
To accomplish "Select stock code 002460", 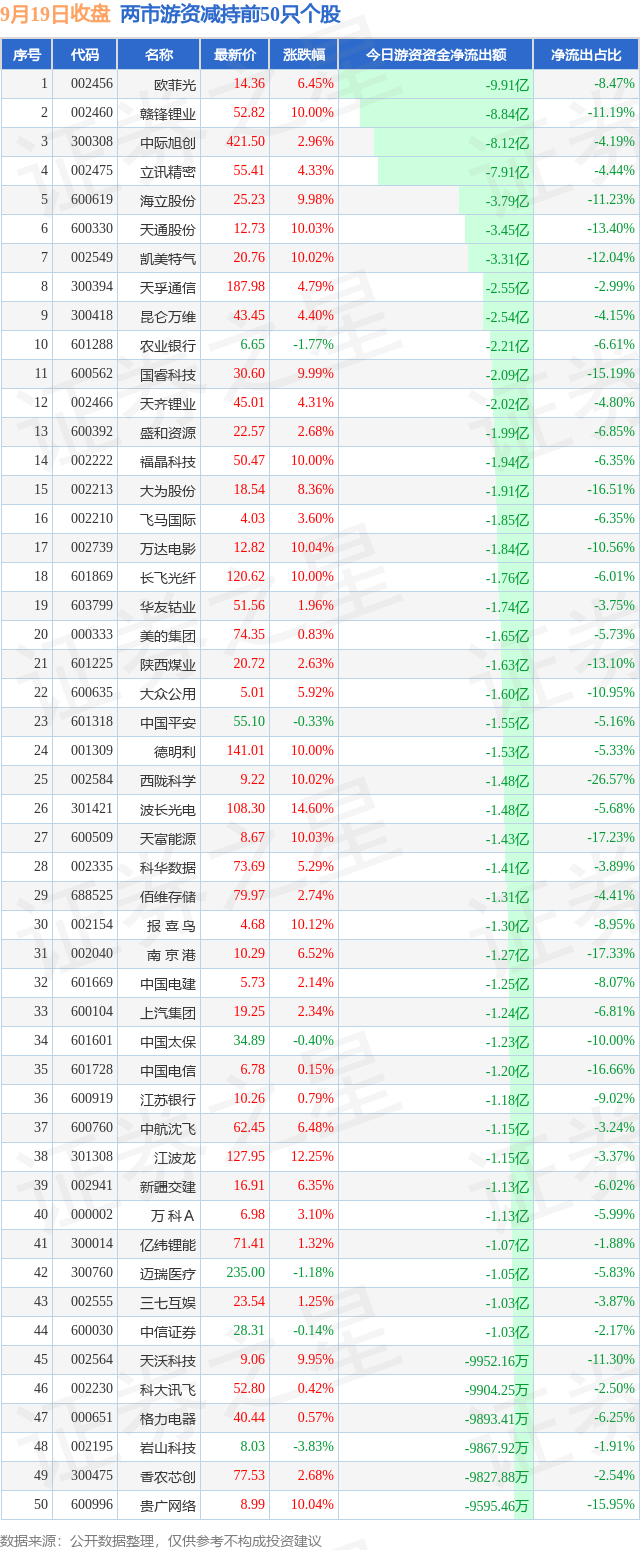I will pos(91,113).
